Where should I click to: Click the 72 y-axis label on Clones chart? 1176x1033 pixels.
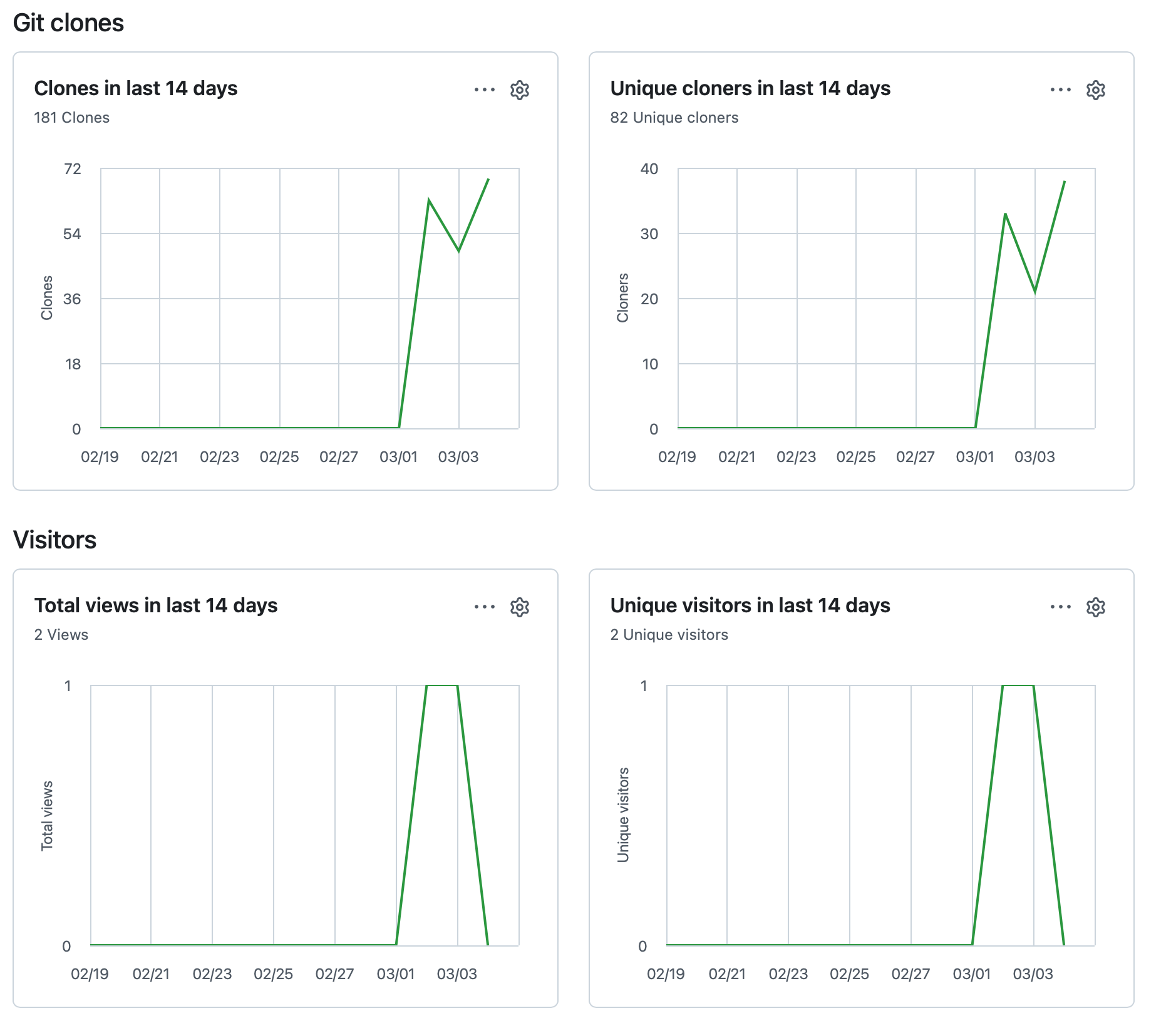[x=73, y=169]
